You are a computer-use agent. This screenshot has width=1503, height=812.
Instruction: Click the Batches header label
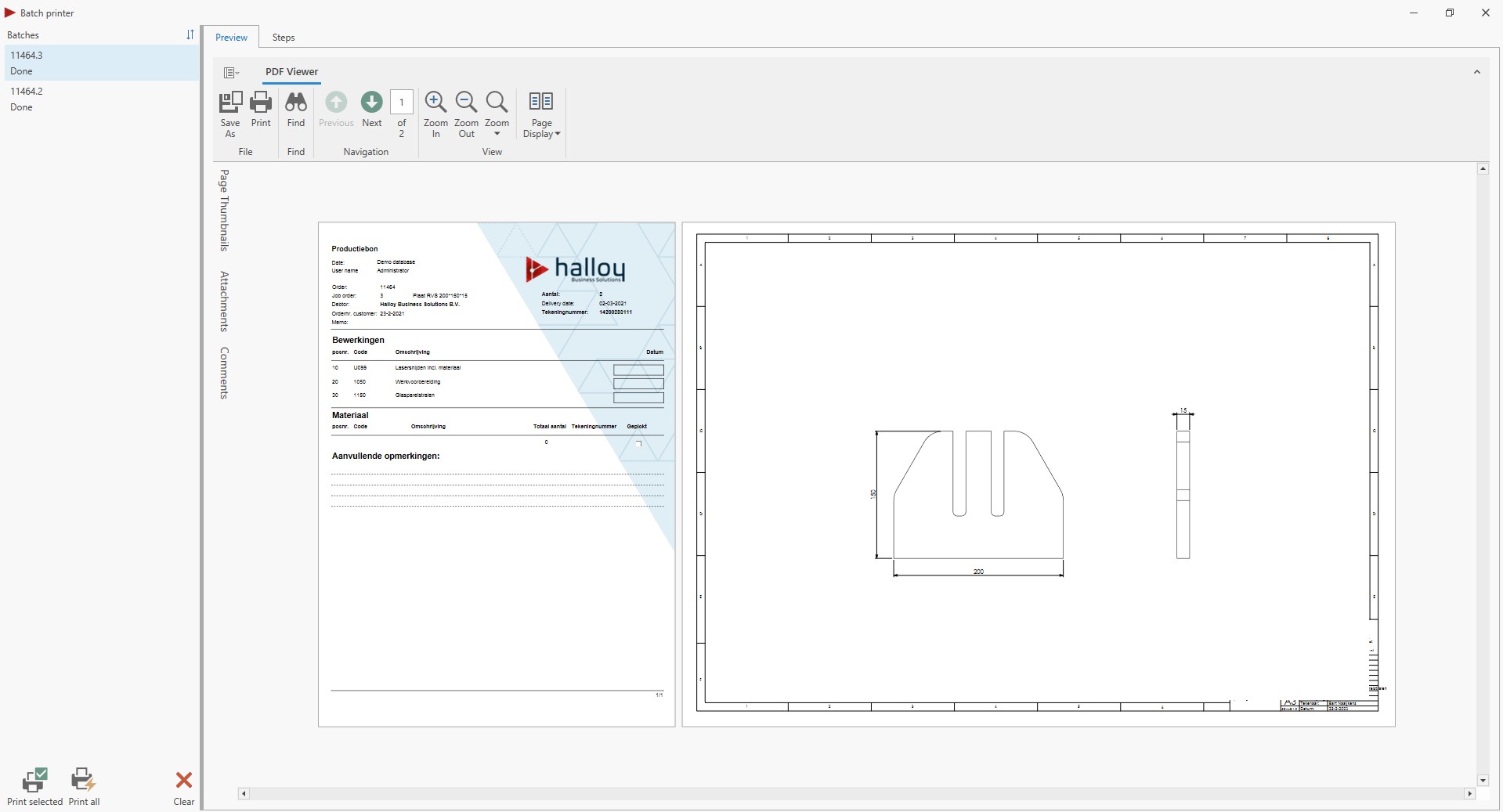click(x=23, y=35)
